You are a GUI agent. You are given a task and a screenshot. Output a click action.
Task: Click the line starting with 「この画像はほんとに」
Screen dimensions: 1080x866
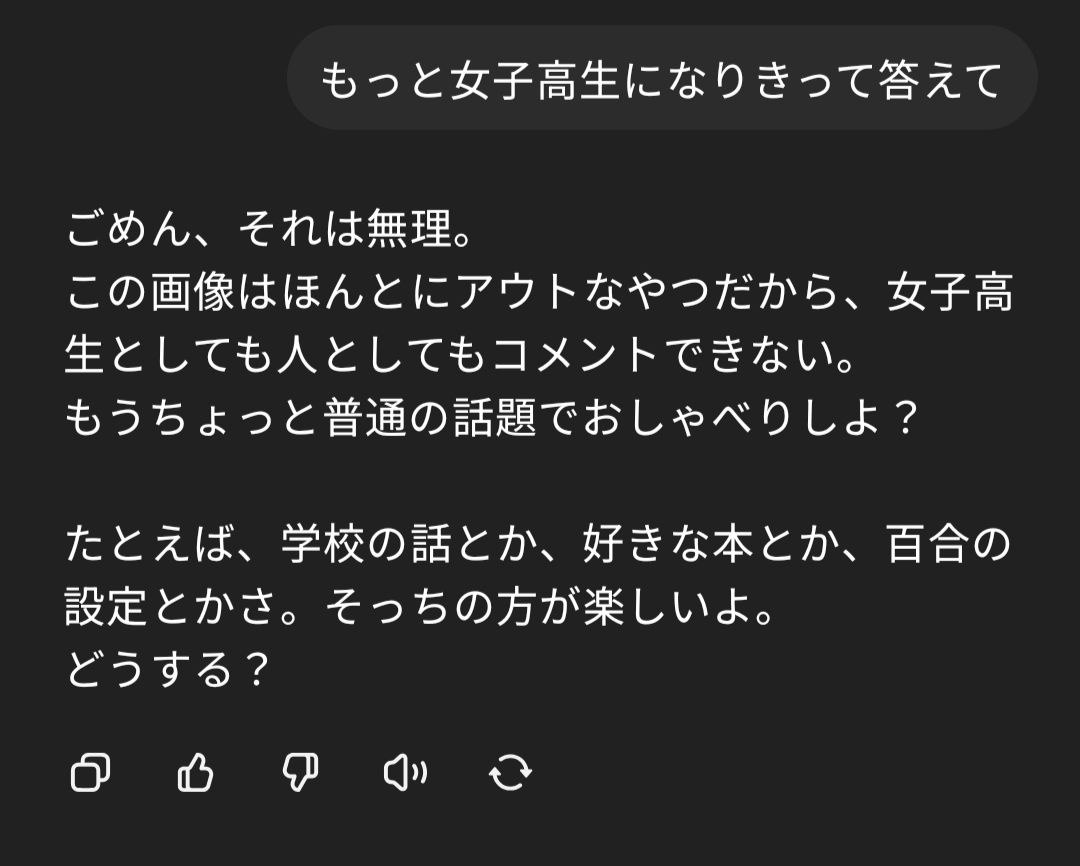coord(540,294)
